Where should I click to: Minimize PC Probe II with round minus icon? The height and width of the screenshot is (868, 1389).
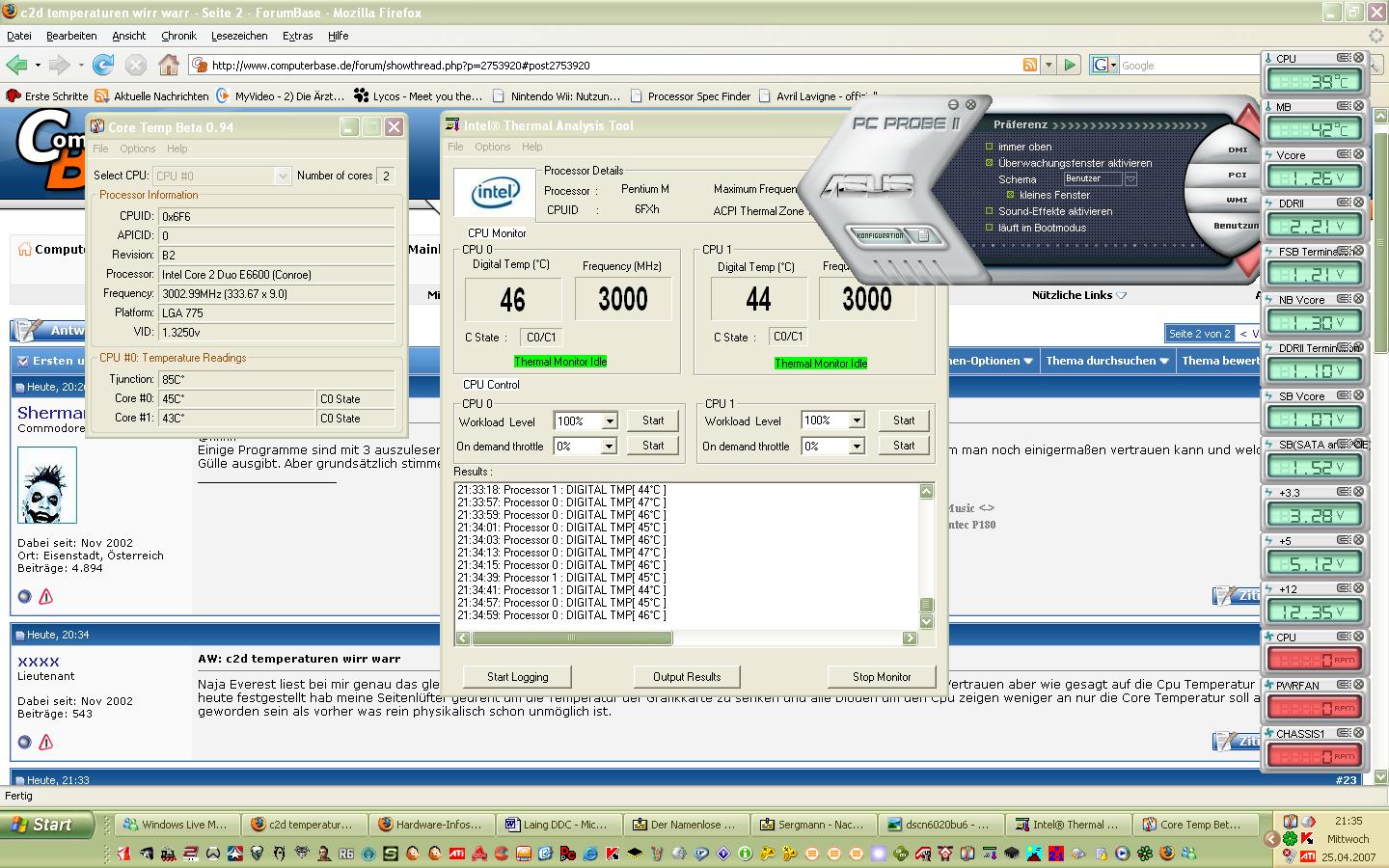coord(954,104)
